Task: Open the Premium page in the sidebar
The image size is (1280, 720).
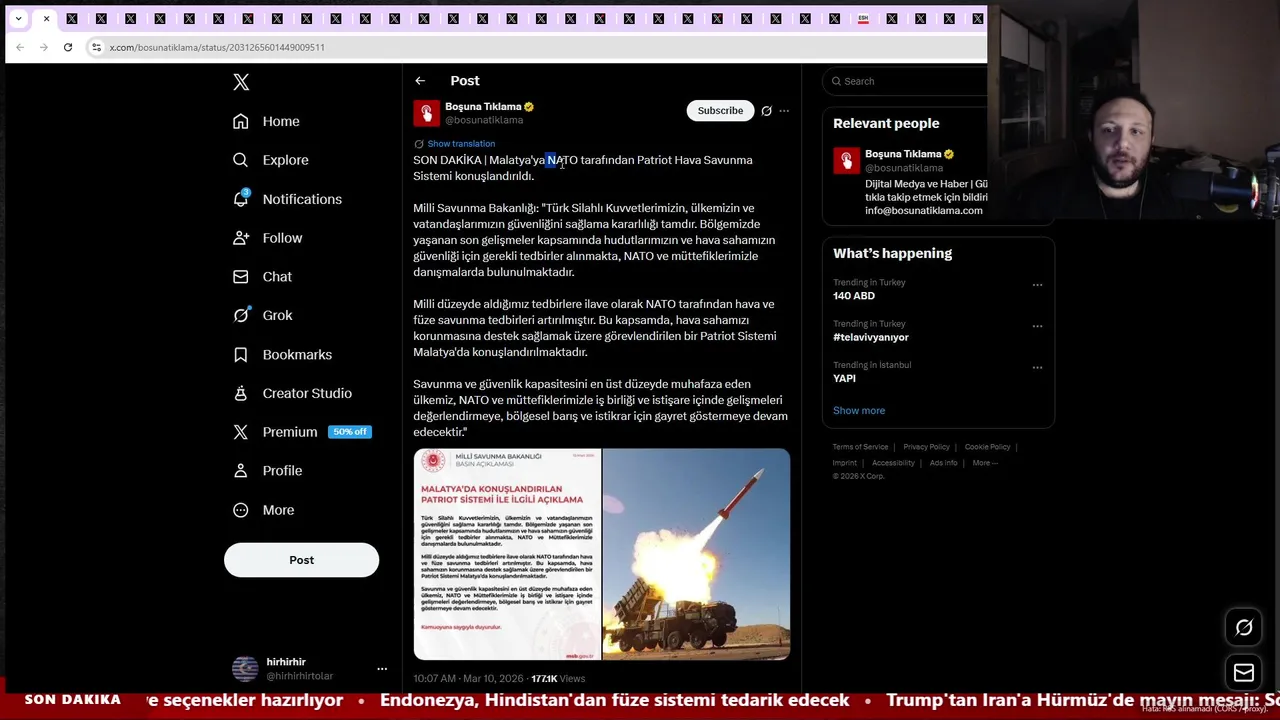Action: coord(290,432)
